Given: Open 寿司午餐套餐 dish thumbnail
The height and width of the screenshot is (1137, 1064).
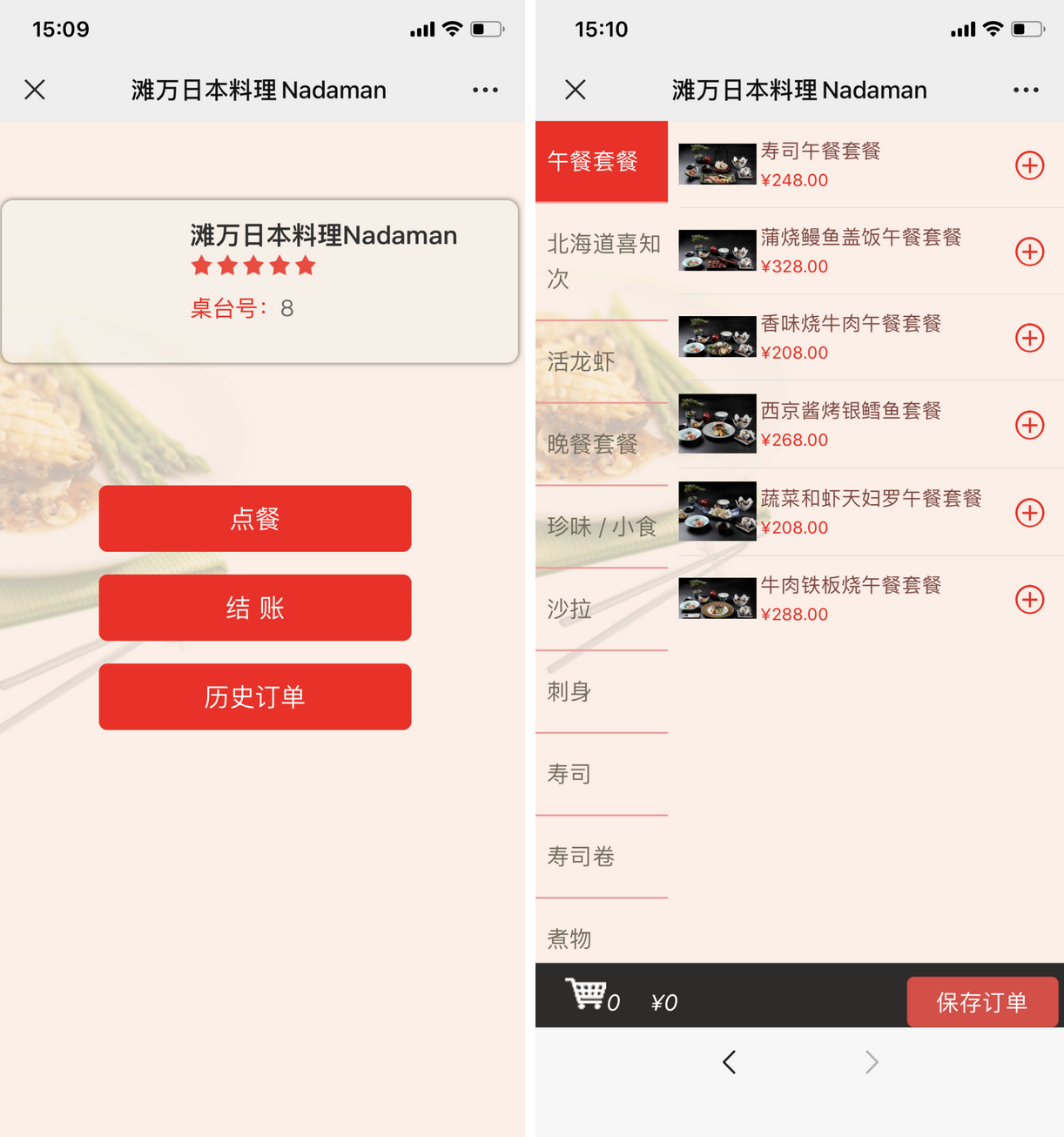Looking at the screenshot, I should coord(717,164).
